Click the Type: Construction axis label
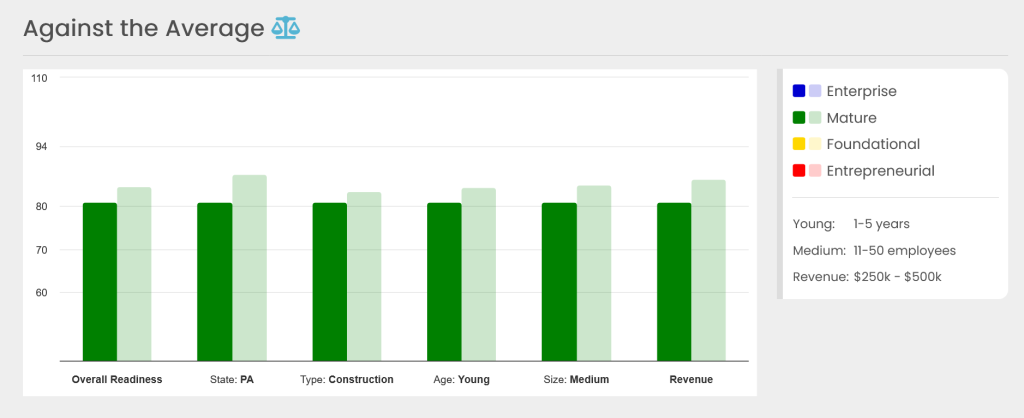 tap(347, 380)
